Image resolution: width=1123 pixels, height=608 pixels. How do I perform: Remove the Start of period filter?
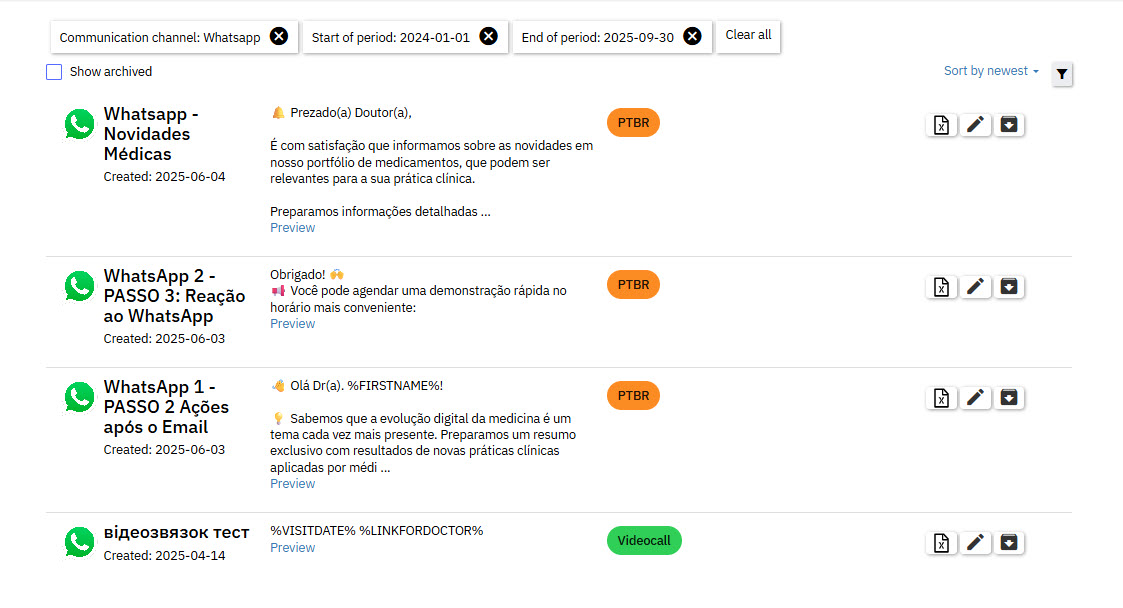click(488, 37)
